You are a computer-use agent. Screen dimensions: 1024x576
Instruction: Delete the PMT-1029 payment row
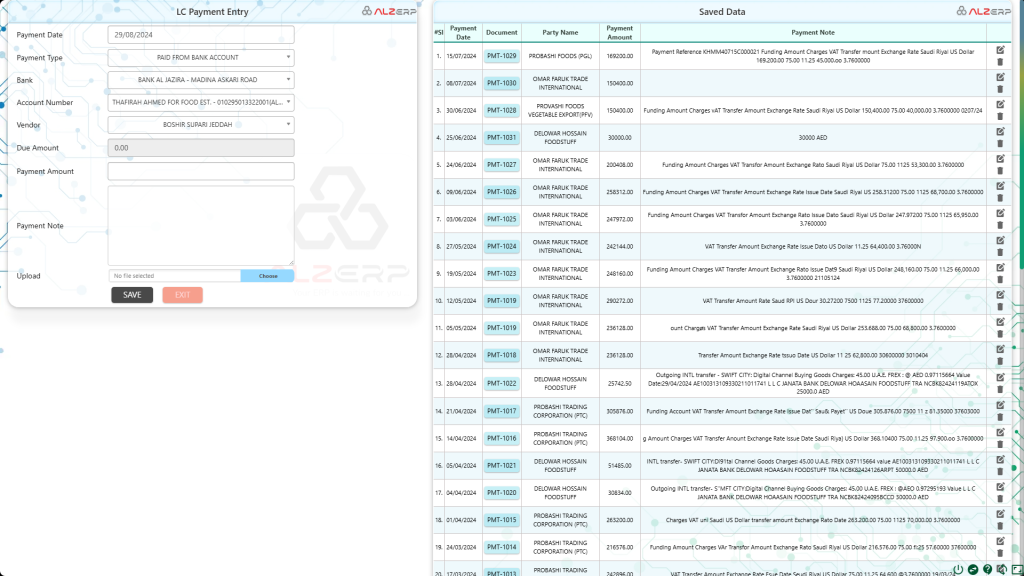pyautogui.click(x=1000, y=62)
